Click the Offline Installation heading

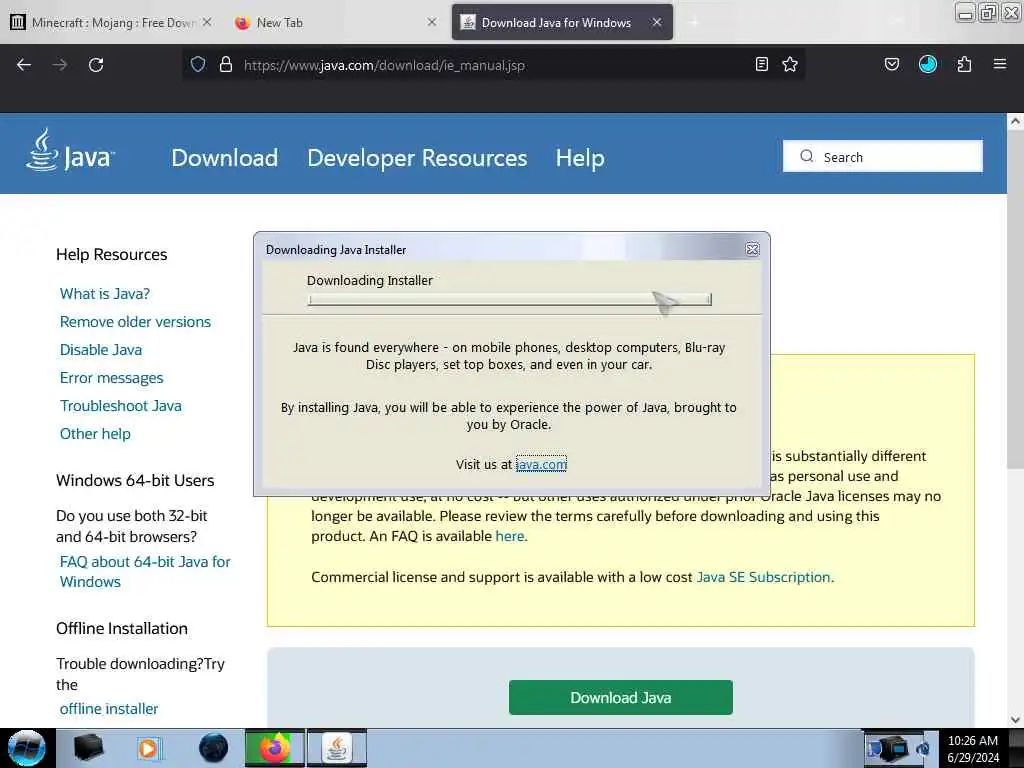[122, 628]
